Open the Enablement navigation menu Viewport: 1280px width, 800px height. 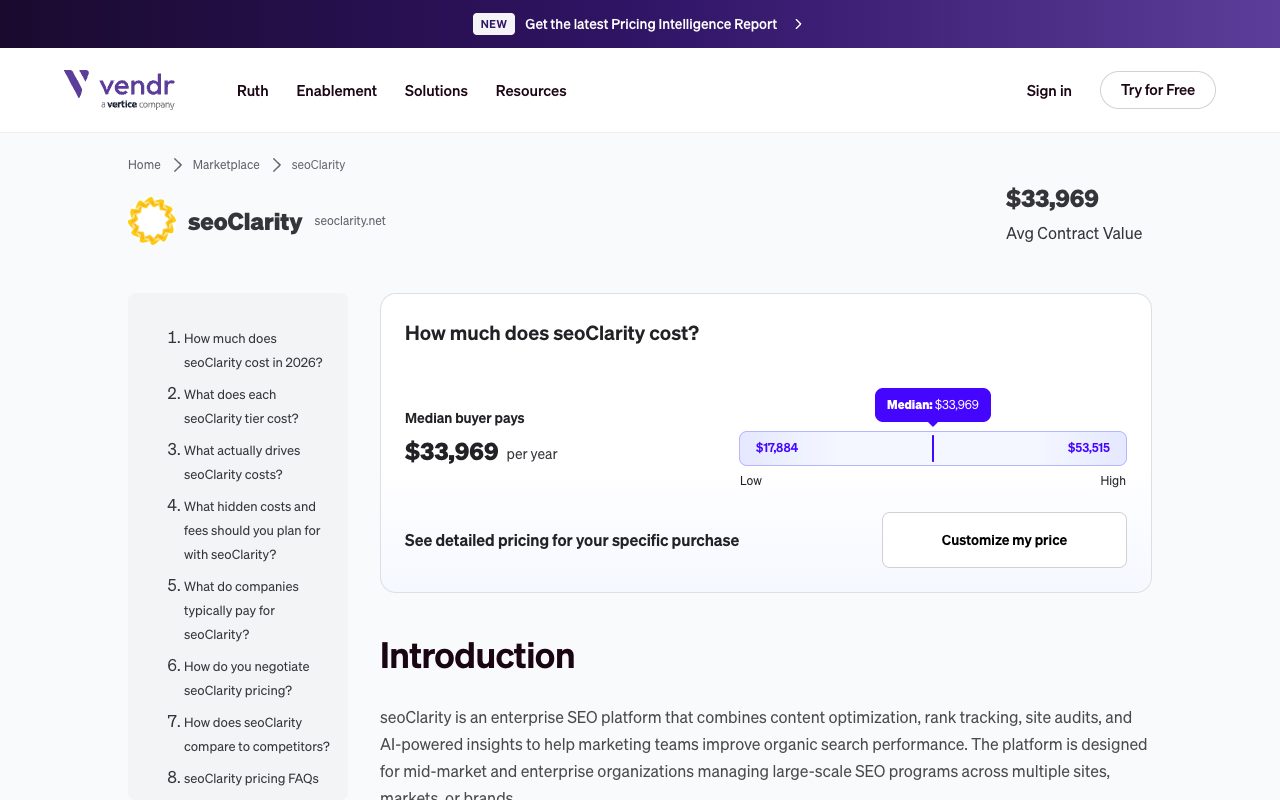(337, 91)
